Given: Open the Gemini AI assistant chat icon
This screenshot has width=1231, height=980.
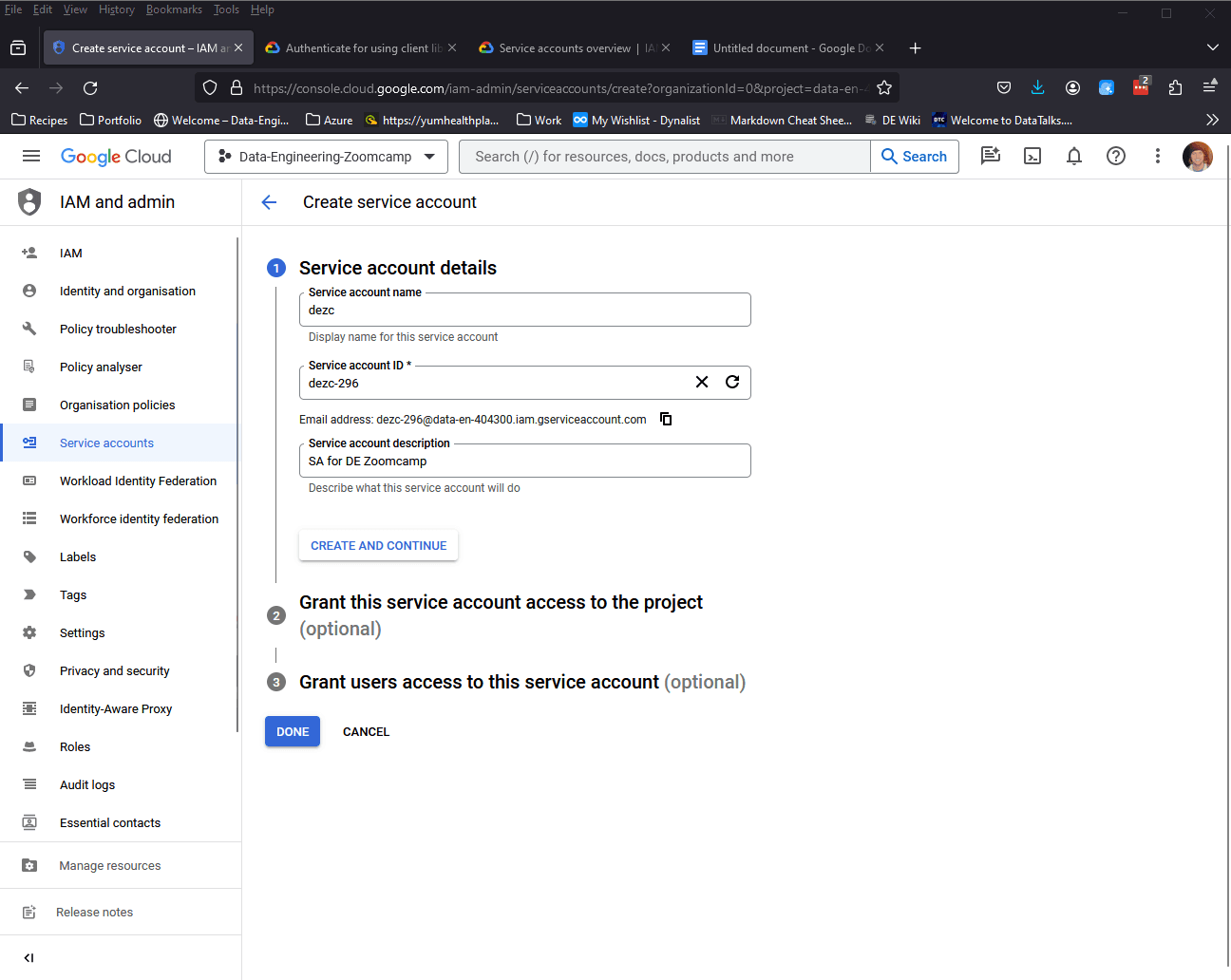Looking at the screenshot, I should pos(991,156).
